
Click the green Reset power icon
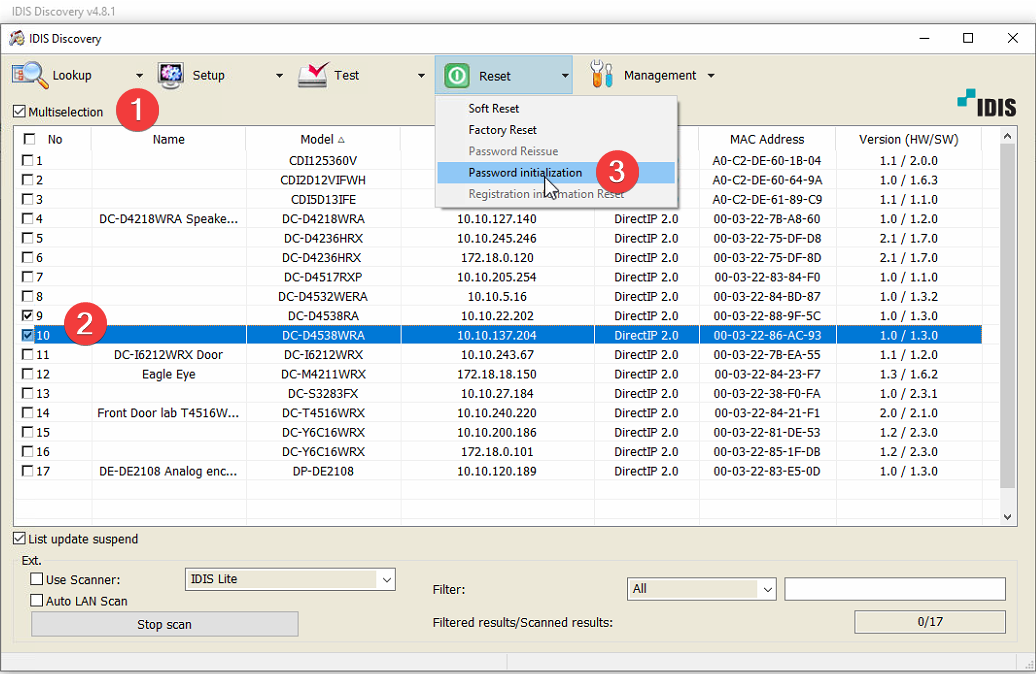coord(457,76)
